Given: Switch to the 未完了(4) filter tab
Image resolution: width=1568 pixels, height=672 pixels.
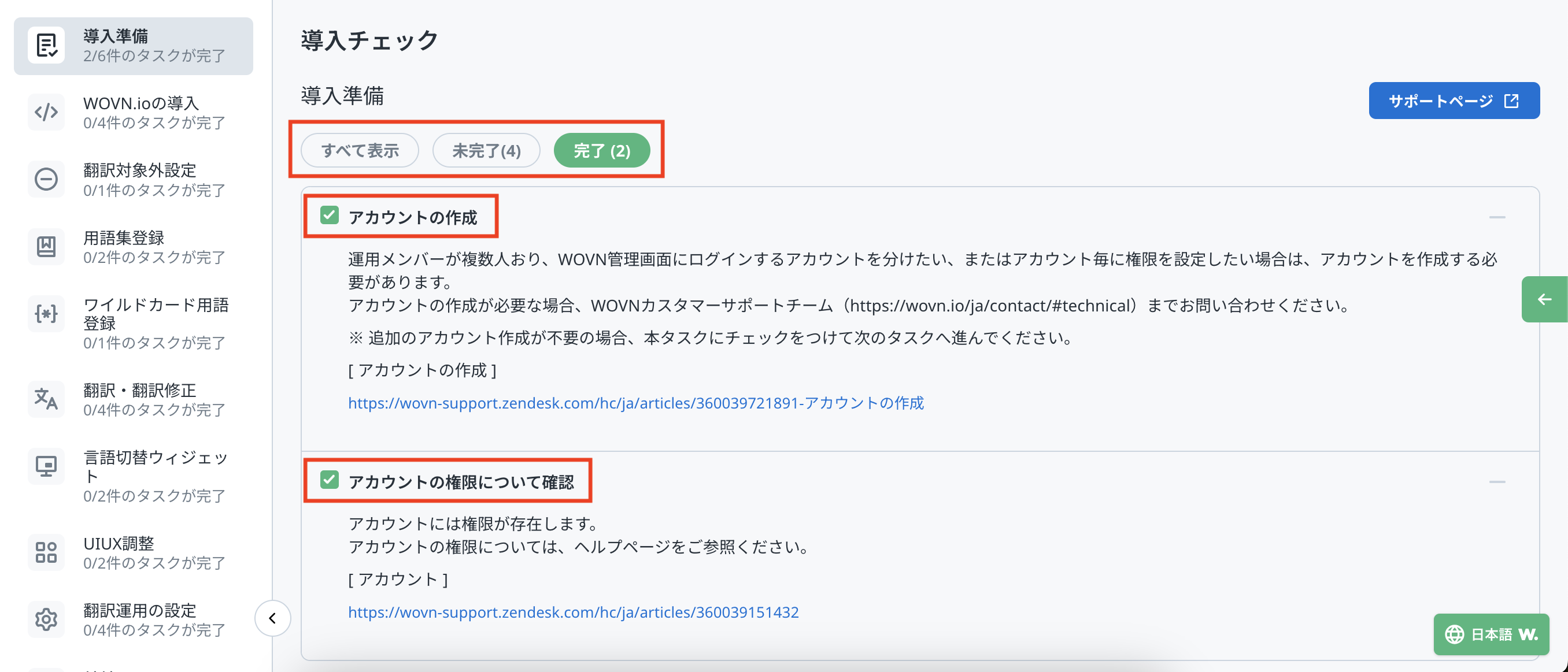Looking at the screenshot, I should (486, 150).
